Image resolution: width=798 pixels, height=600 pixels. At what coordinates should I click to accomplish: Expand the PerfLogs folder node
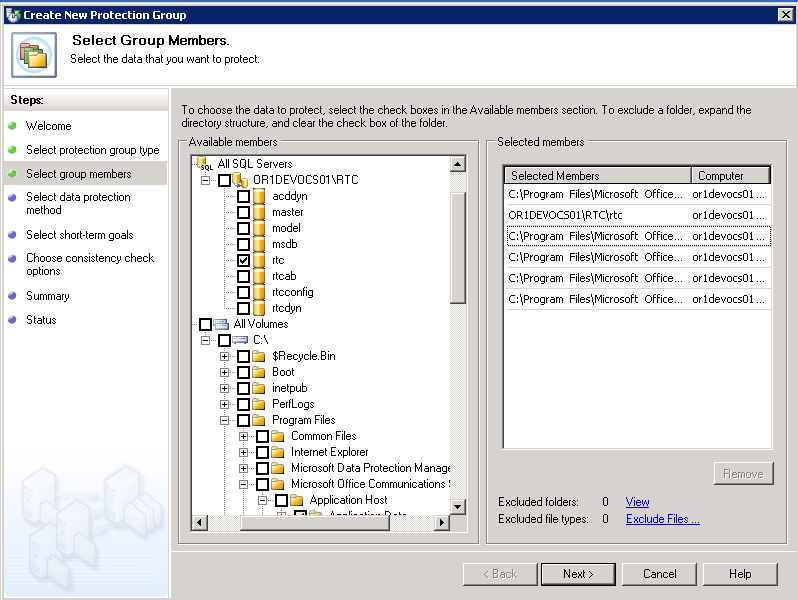(x=224, y=405)
